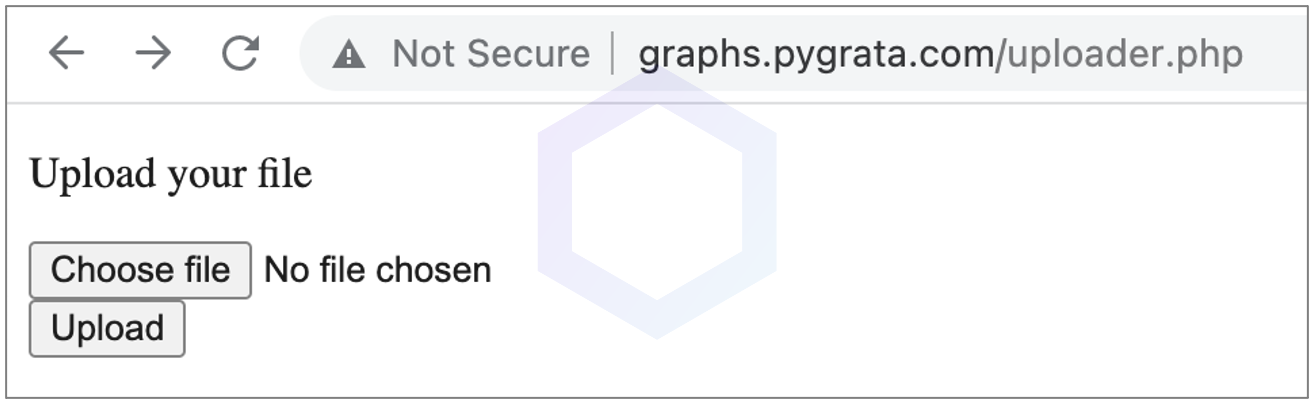Click the browser forward arrow
The image size is (1314, 404).
point(153,53)
